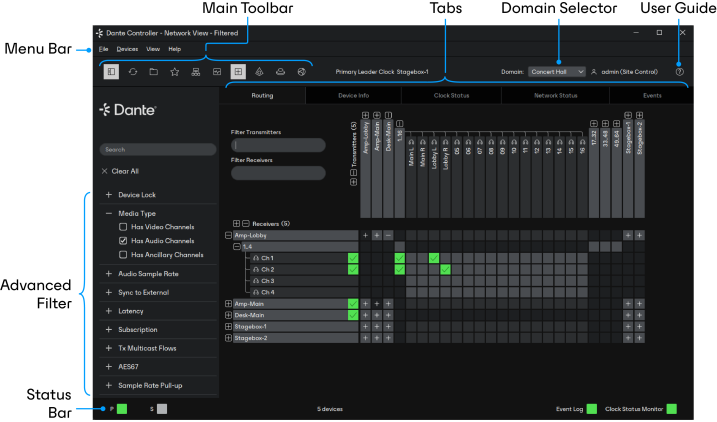Click the star icon in main toolbar
Screen dimensions: 717x422
click(175, 72)
